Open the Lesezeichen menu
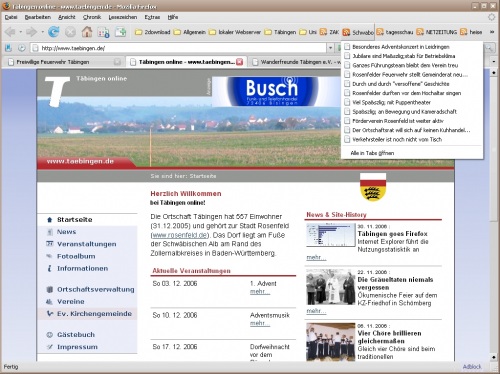The width and height of the screenshot is (500, 374). pos(123,17)
